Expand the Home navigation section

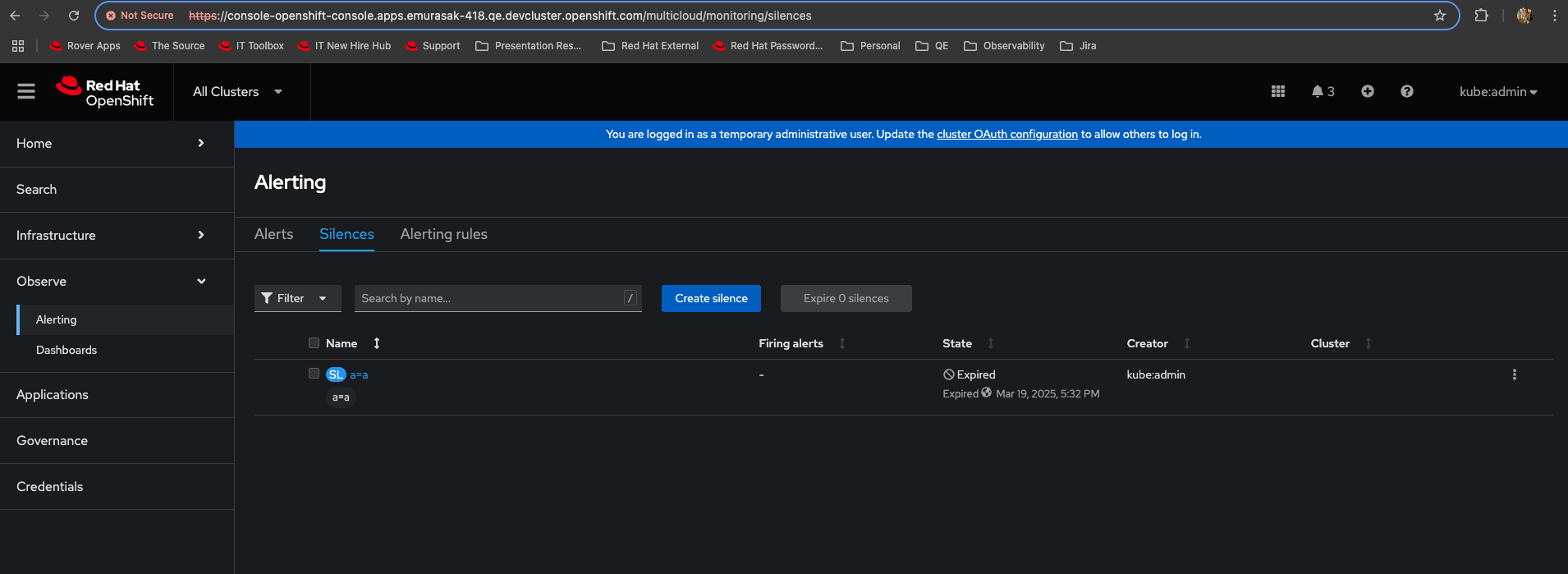(117, 144)
